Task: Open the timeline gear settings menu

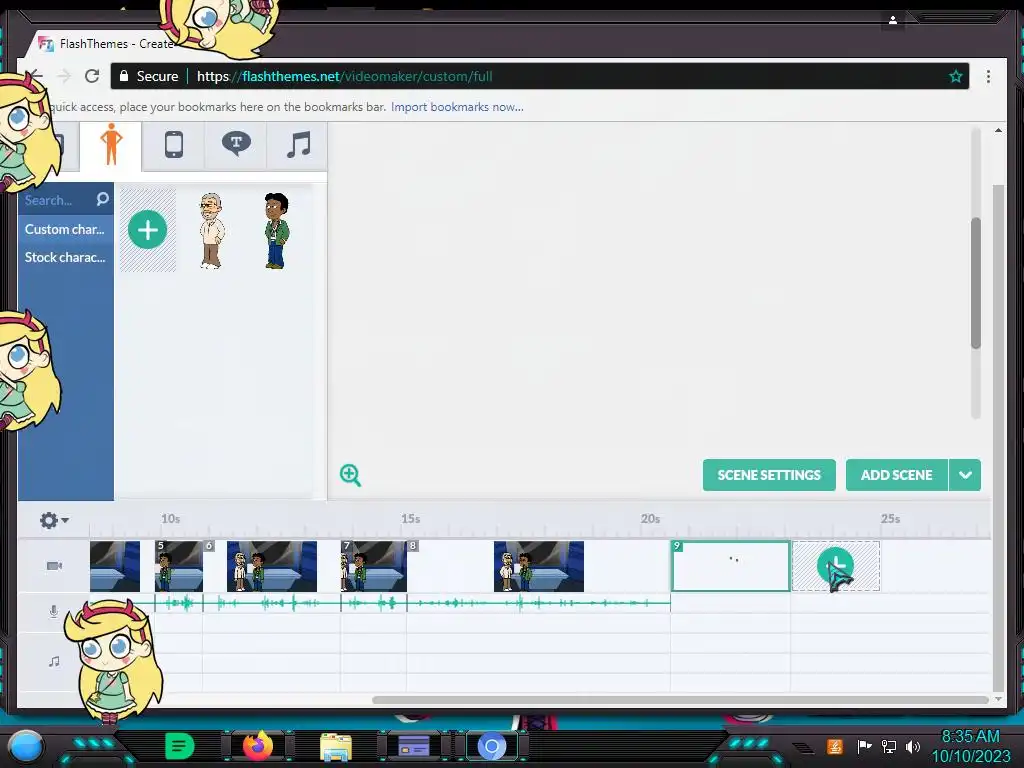Action: pyautogui.click(x=54, y=520)
